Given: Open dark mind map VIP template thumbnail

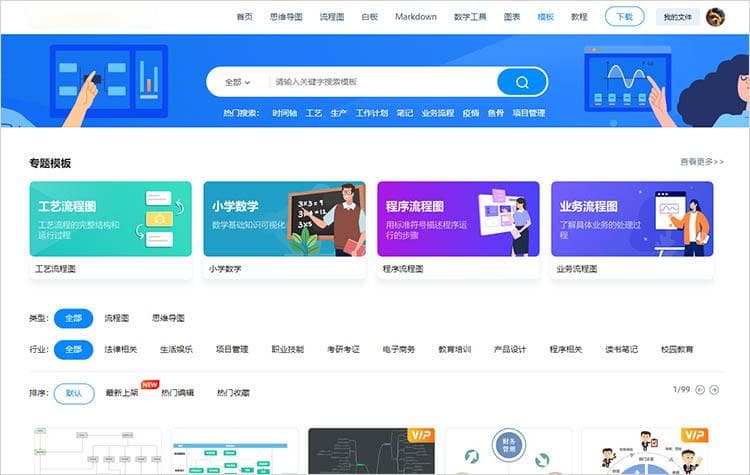Looking at the screenshot, I should 372,451.
